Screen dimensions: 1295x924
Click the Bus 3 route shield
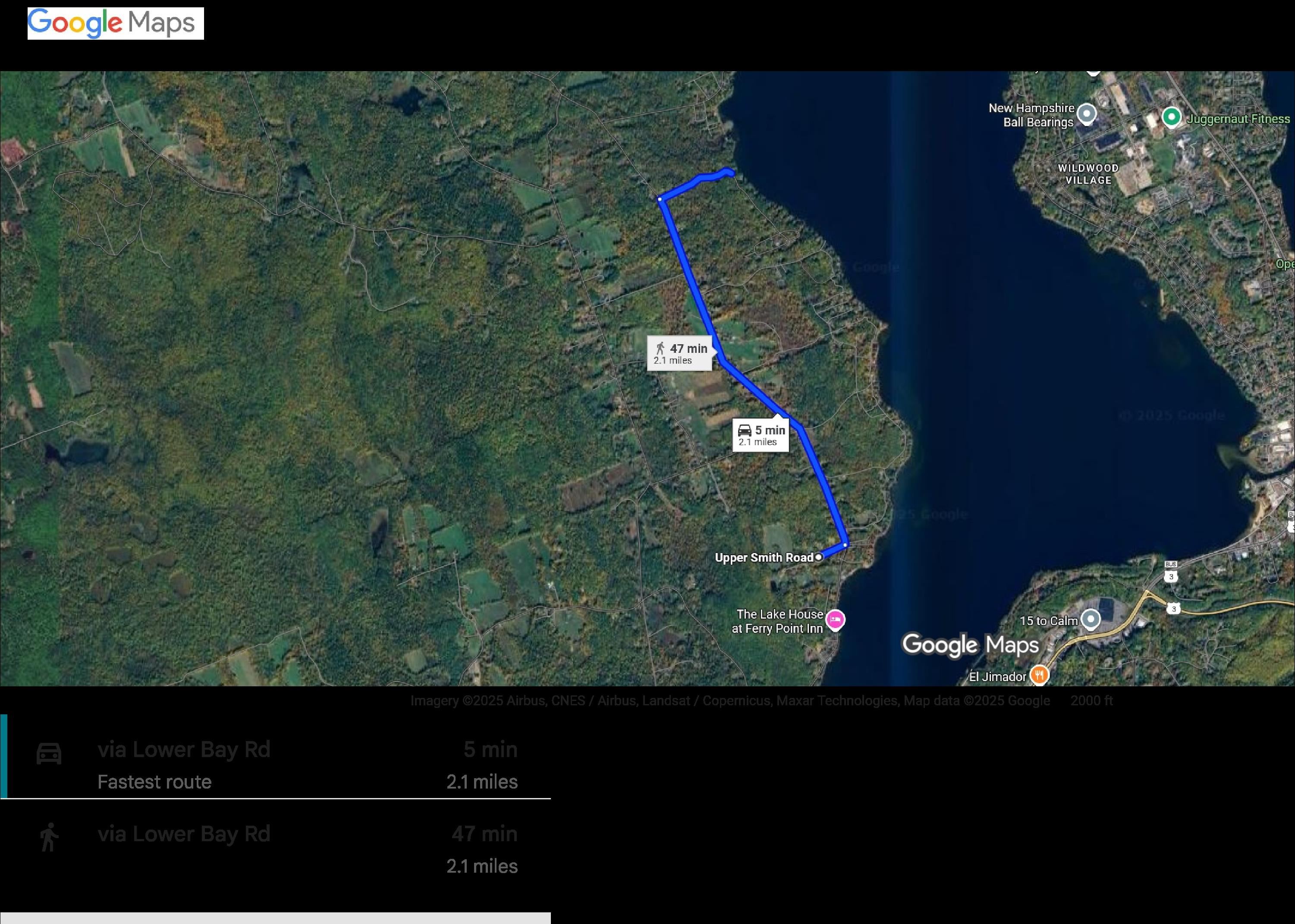click(1171, 572)
